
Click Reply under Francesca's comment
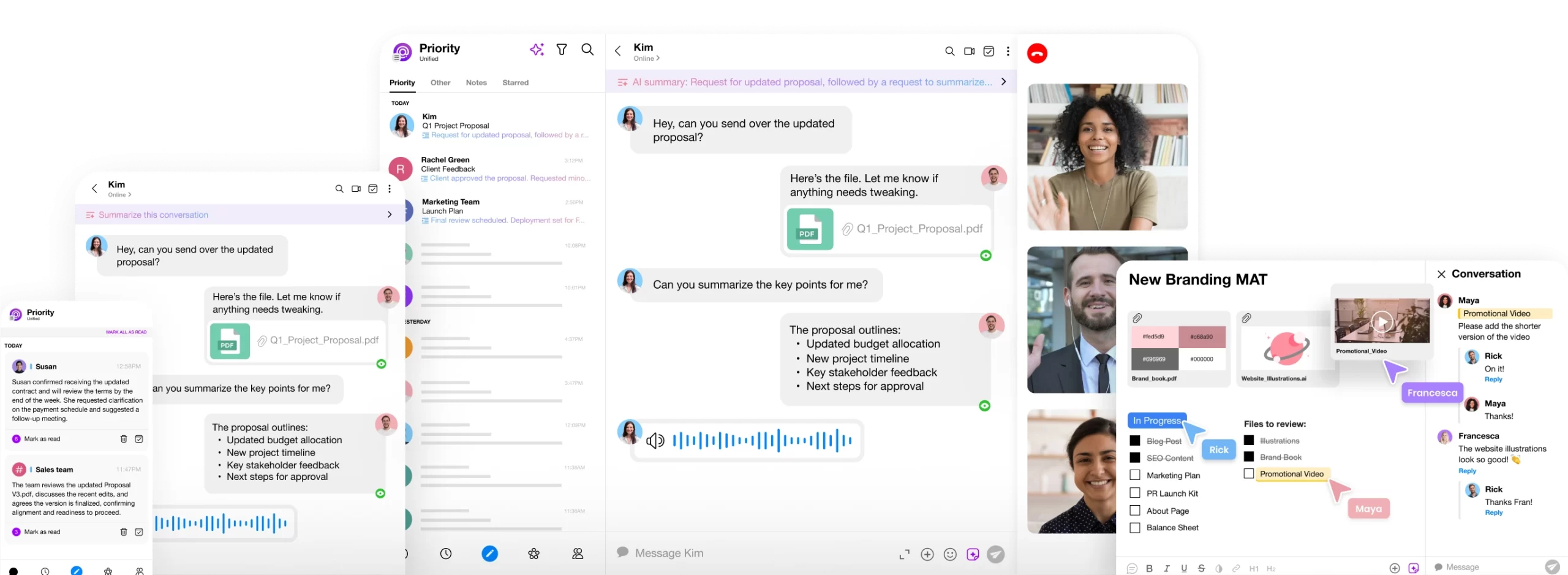[1467, 471]
